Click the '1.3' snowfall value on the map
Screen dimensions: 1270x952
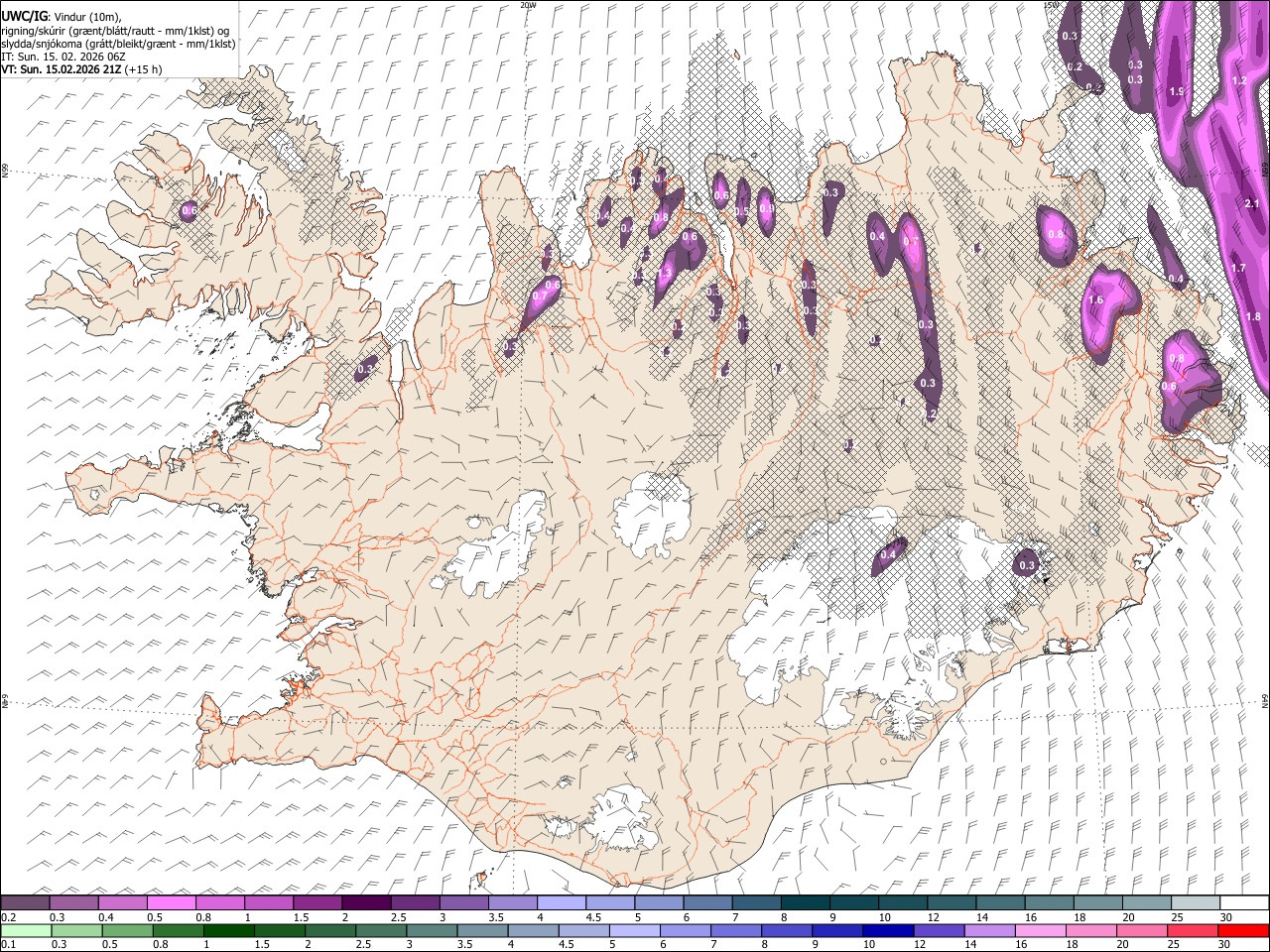tap(666, 272)
